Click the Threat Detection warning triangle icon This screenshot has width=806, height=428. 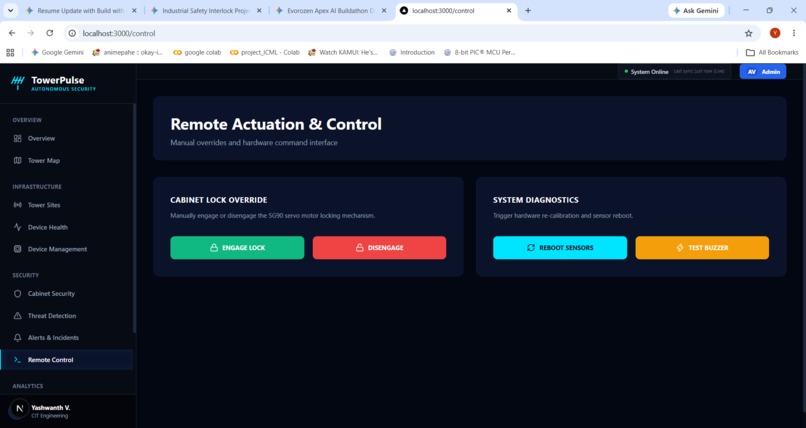[x=17, y=315]
